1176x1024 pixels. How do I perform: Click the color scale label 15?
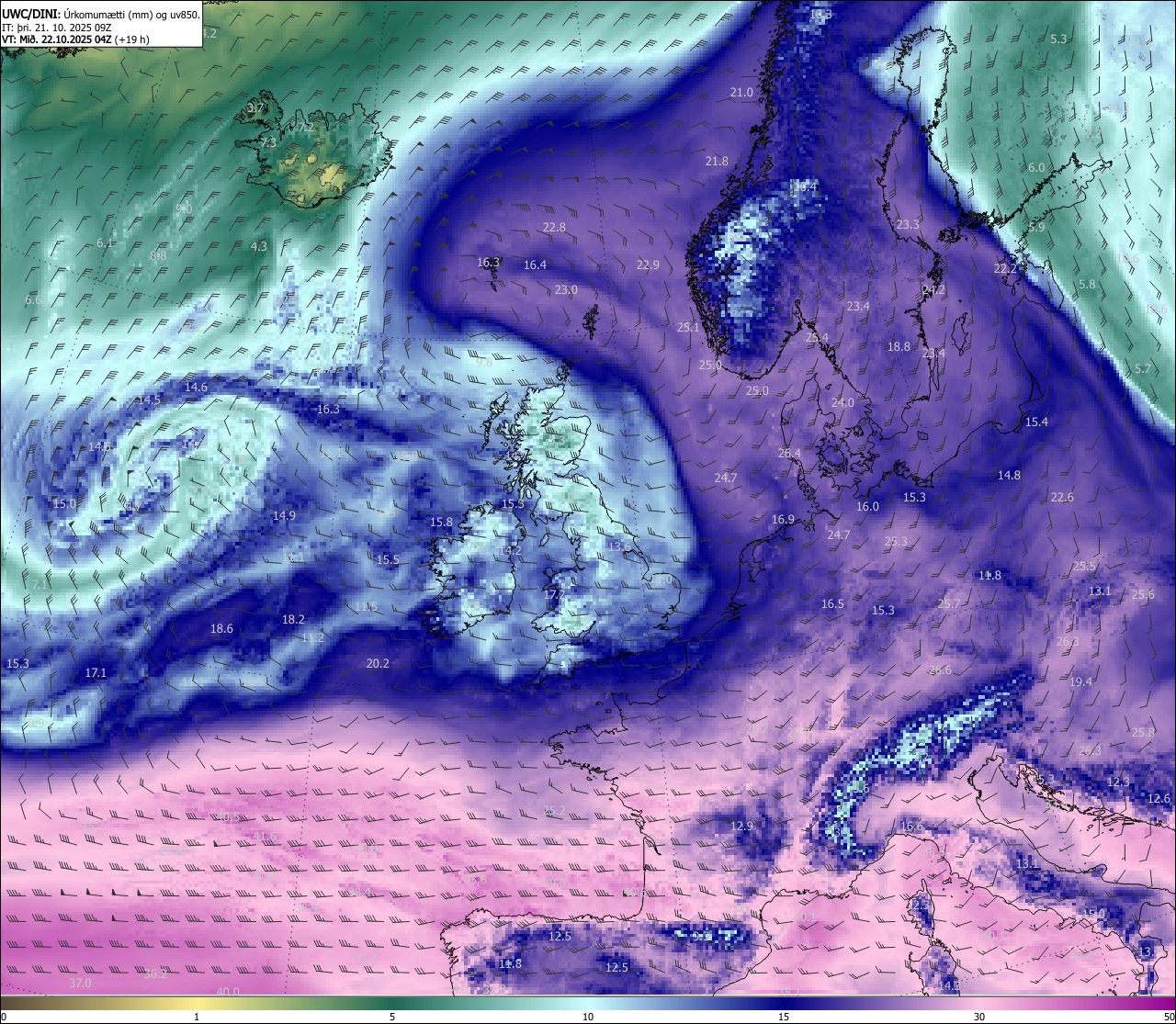coord(784,1017)
